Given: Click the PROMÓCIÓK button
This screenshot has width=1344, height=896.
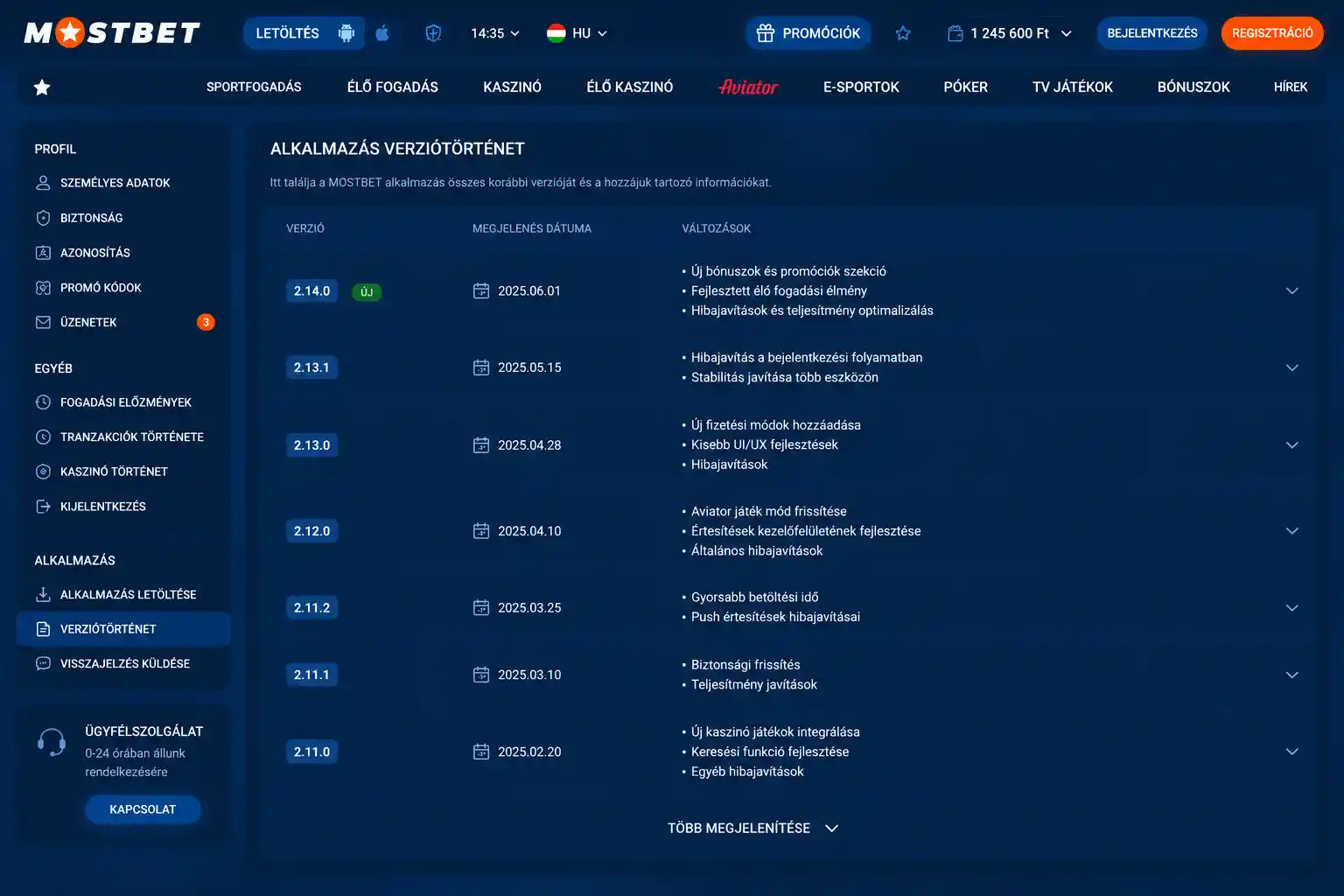Looking at the screenshot, I should pos(808,33).
